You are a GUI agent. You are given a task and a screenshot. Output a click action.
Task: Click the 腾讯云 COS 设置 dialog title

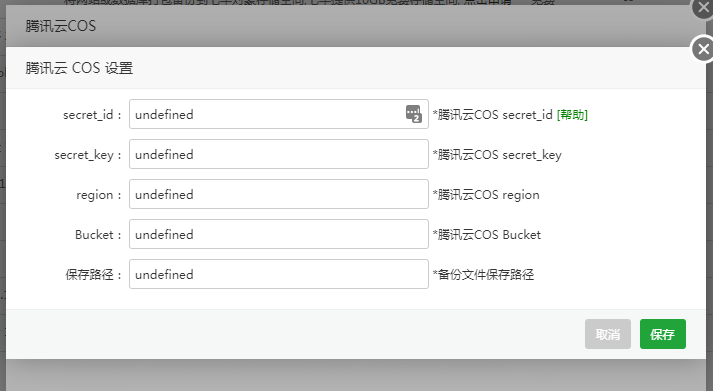79,68
